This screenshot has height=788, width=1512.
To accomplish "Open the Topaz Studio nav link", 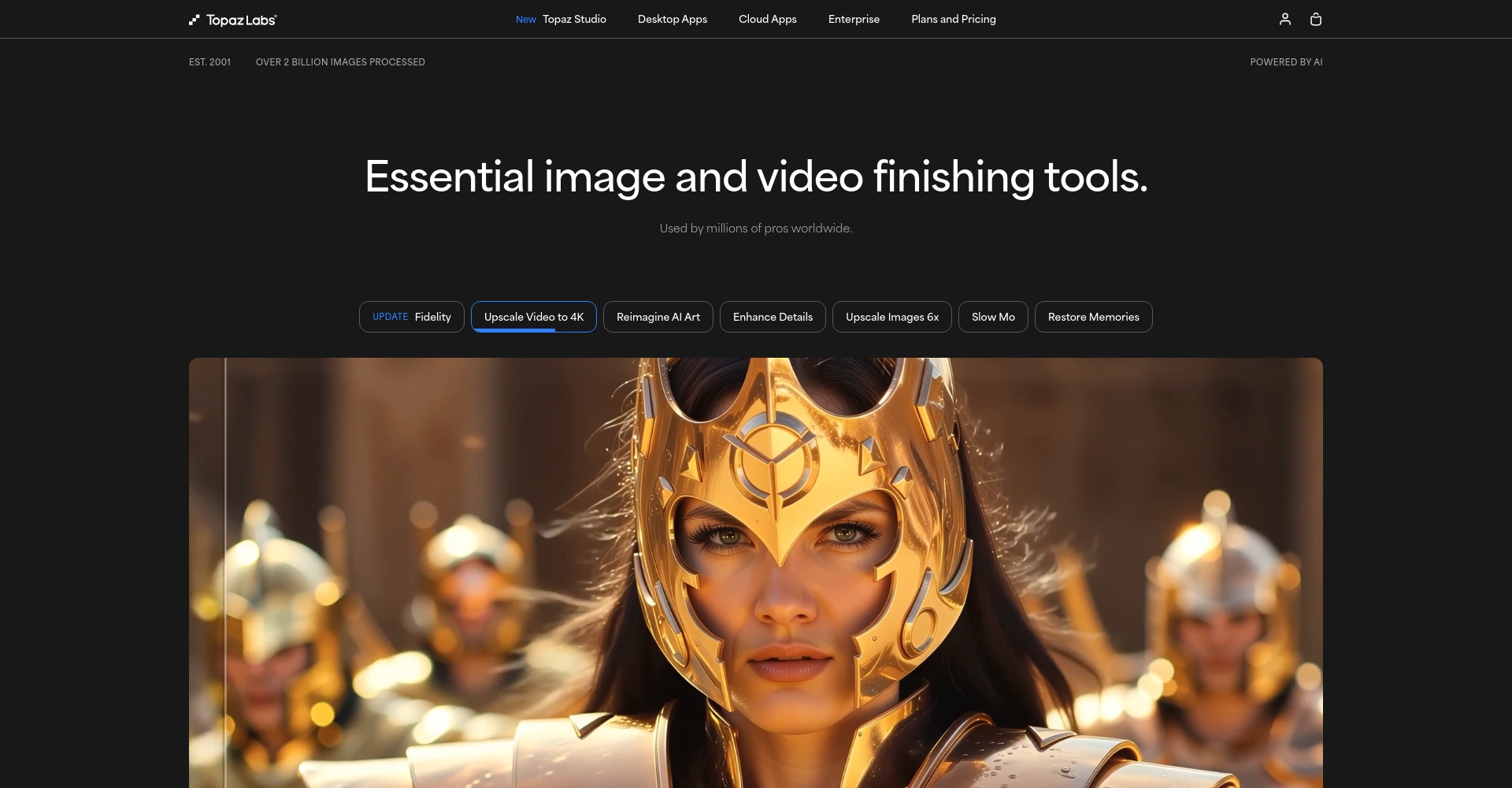I will coord(573,19).
